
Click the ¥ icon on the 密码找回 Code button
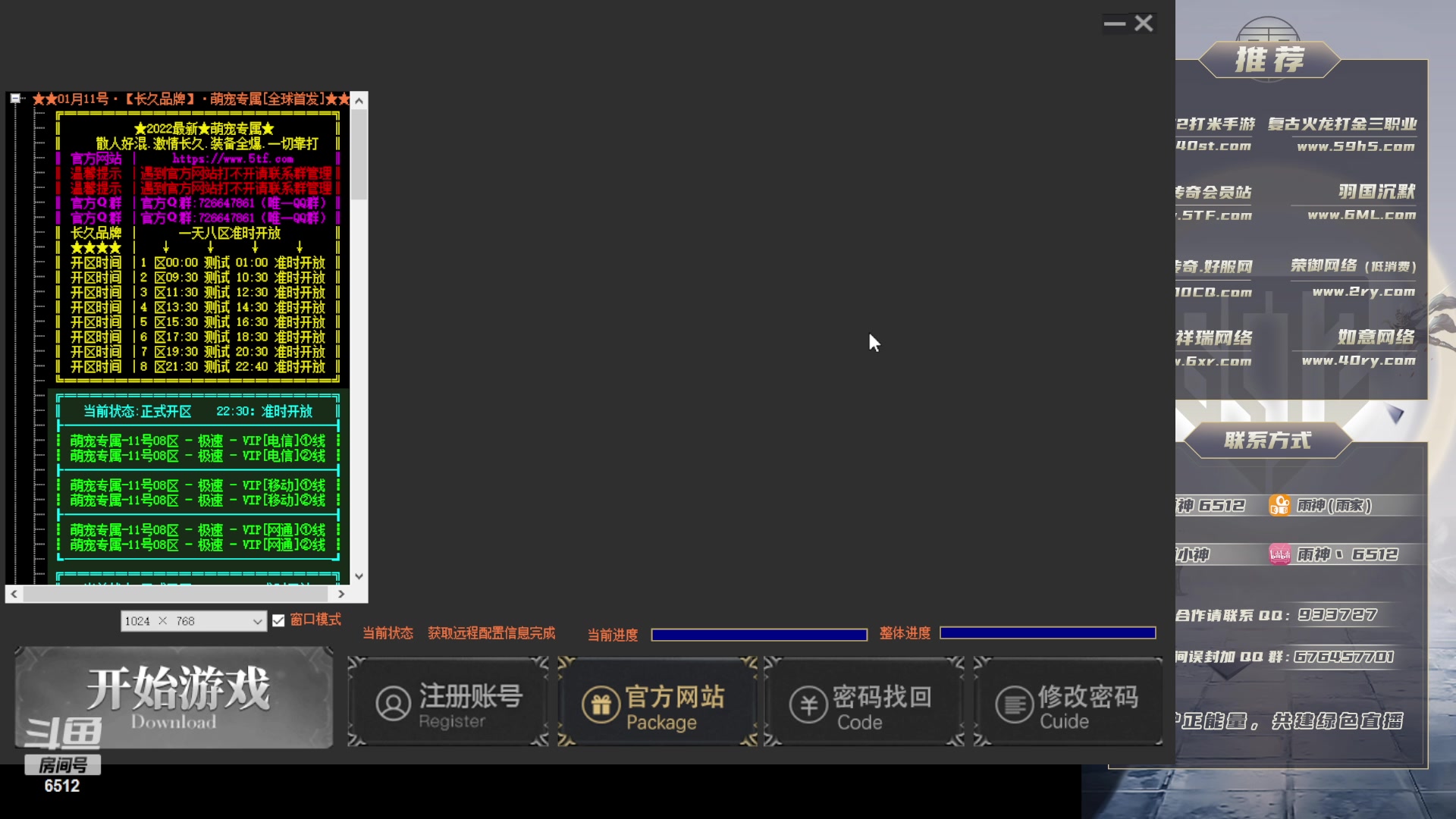tap(808, 703)
